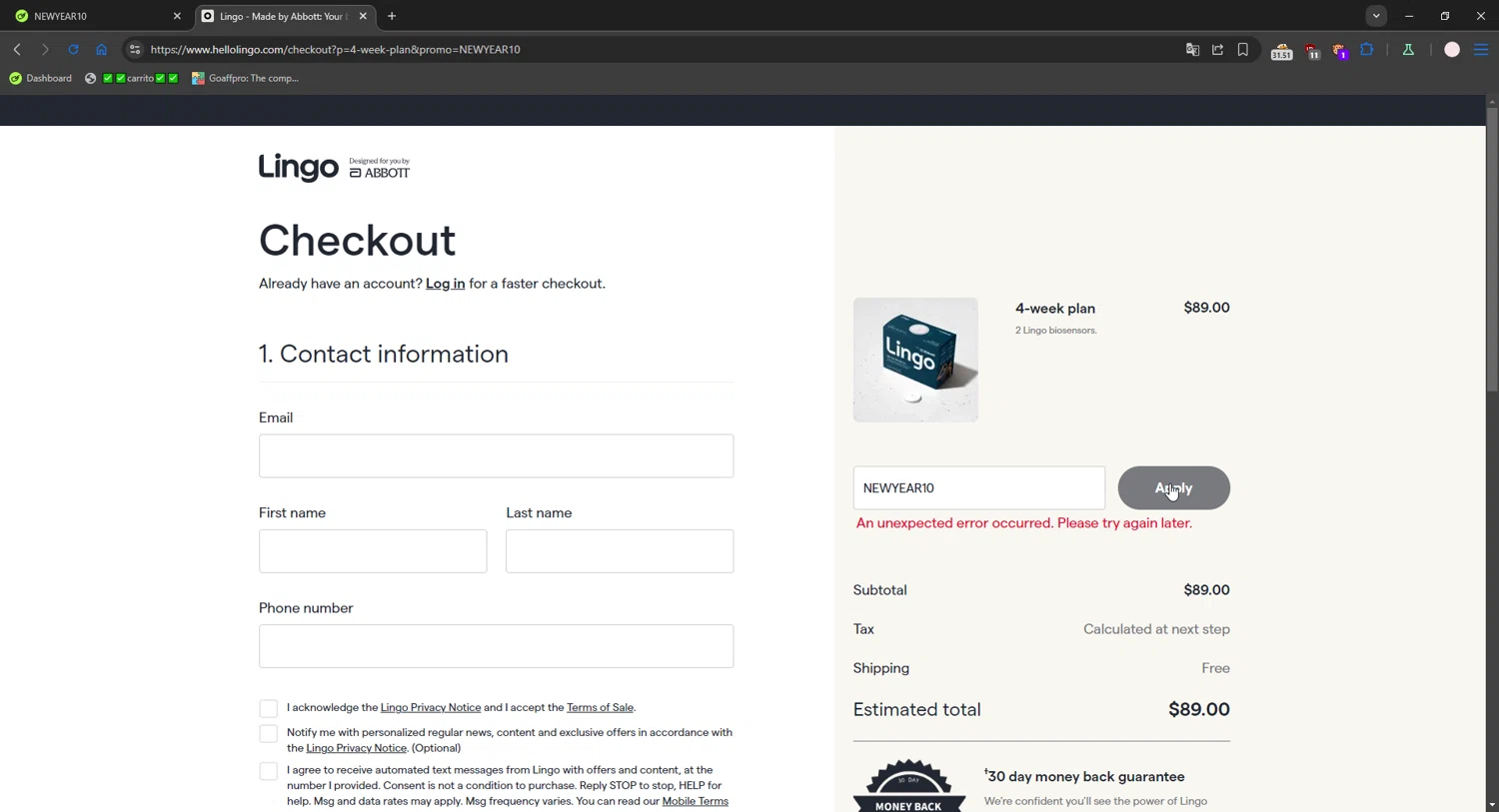1499x812 pixels.
Task: Click the page vertical scrollbar thumb
Action: (1492, 250)
